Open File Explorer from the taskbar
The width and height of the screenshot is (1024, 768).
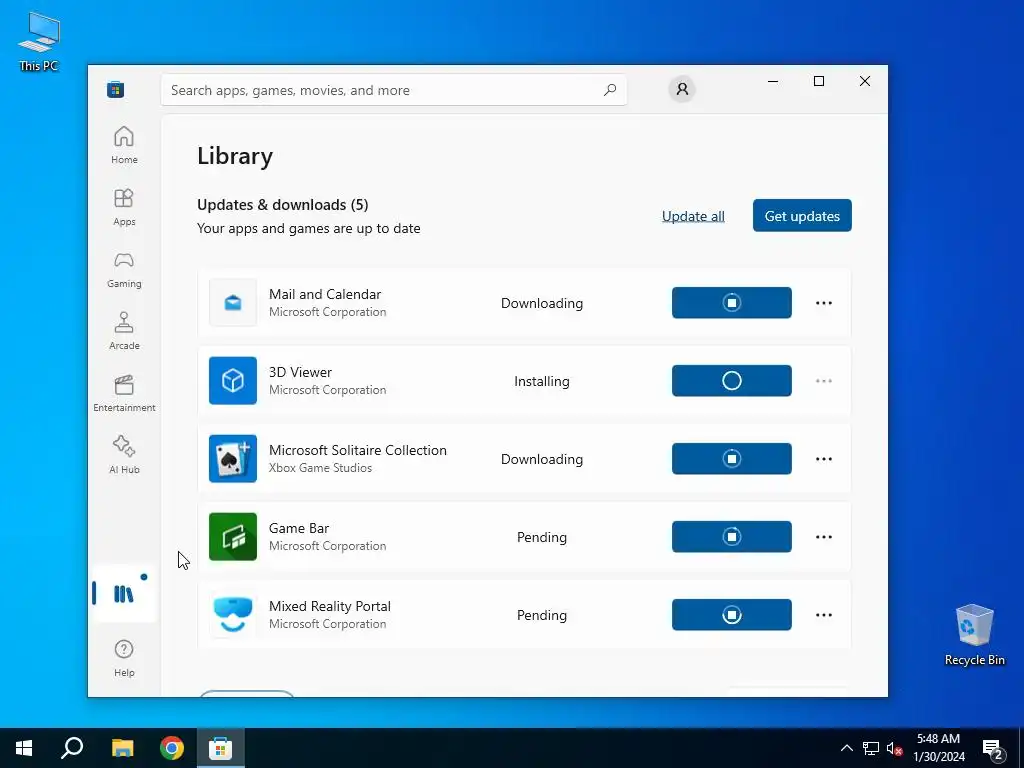(x=122, y=748)
